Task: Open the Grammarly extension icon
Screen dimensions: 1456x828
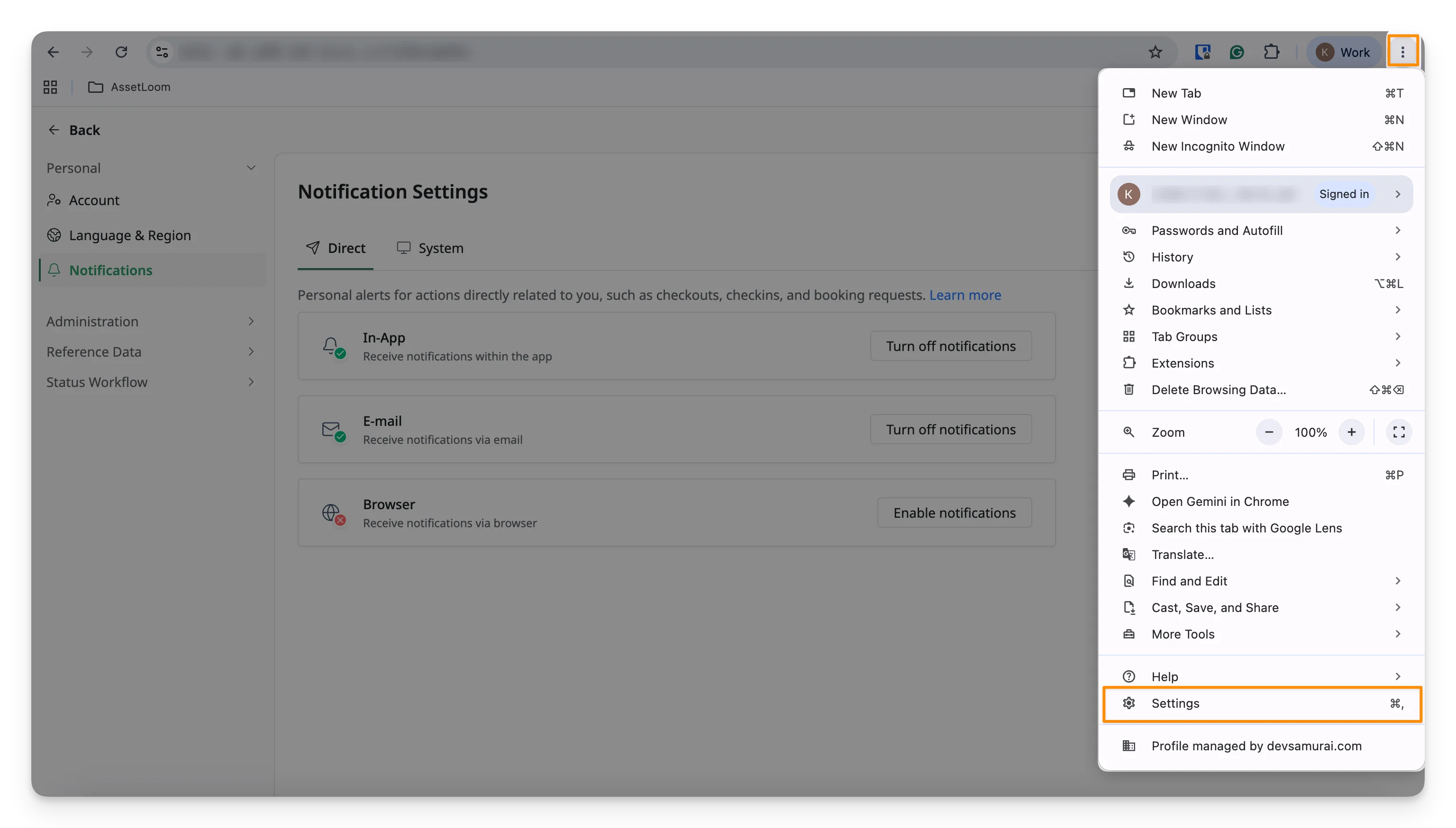Action: point(1237,52)
